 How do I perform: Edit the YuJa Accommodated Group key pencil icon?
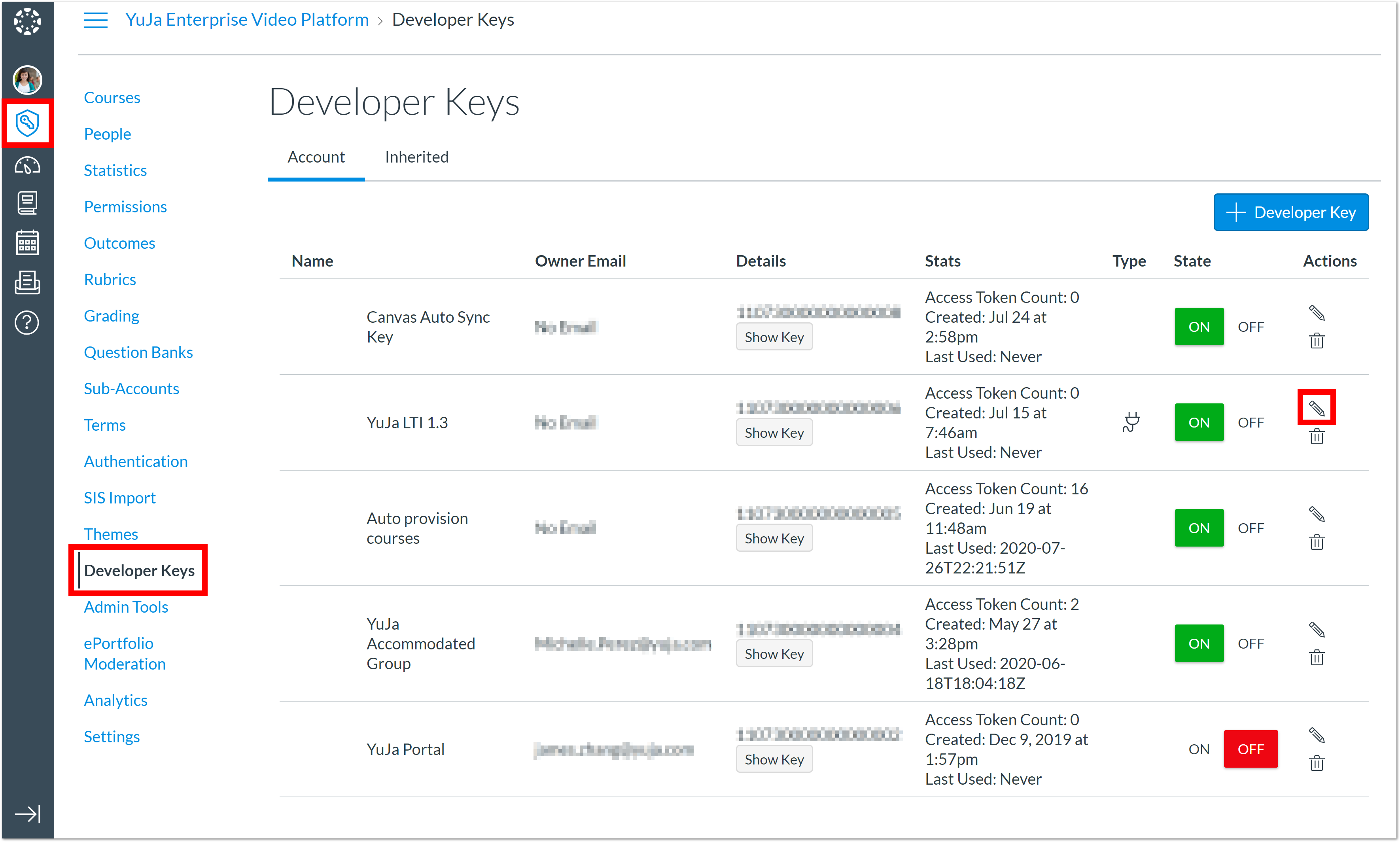point(1316,629)
